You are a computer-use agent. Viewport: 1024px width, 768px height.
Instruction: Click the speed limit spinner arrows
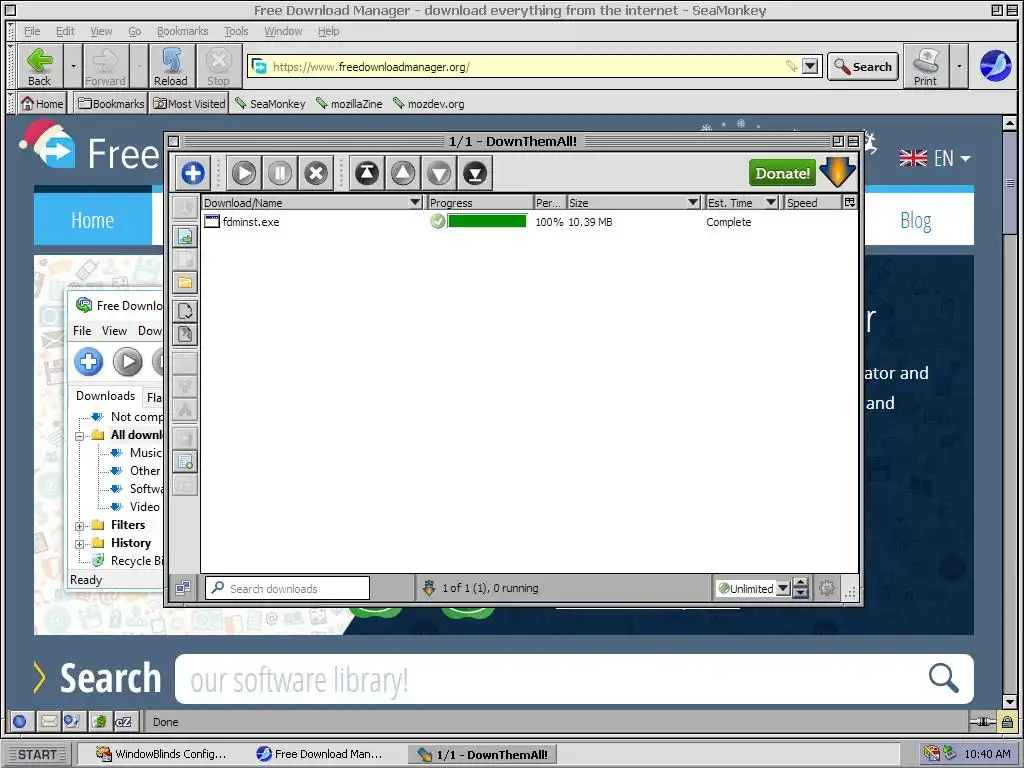[x=800, y=588]
